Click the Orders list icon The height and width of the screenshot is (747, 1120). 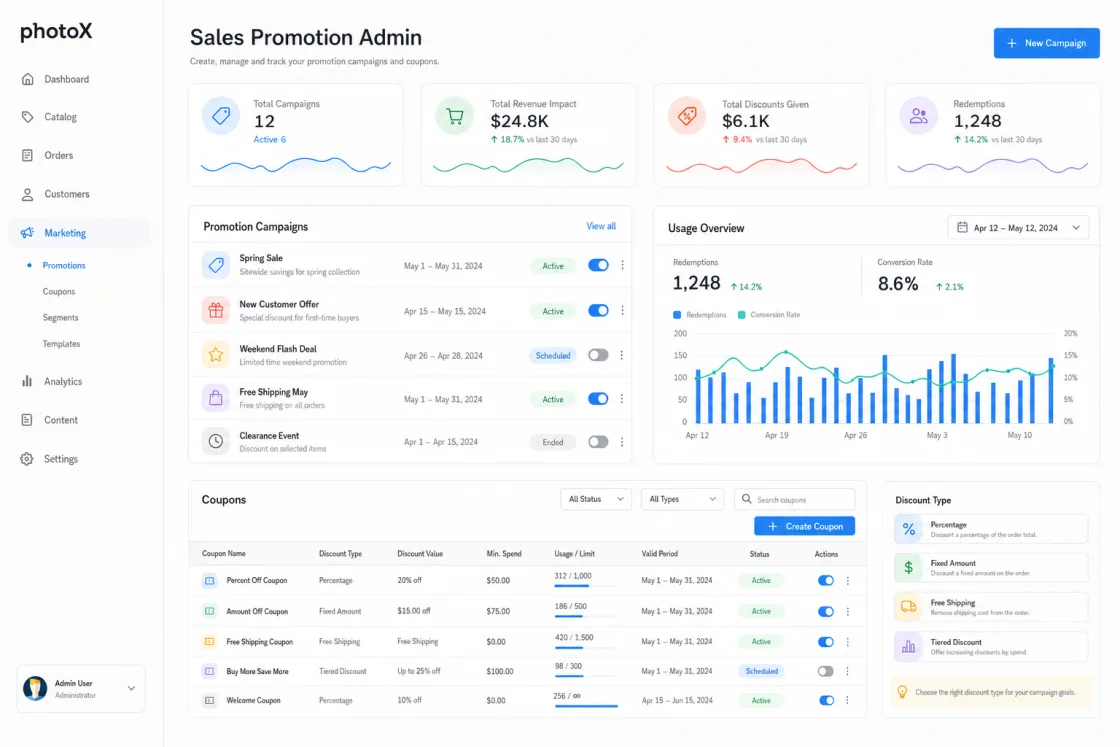pos(27,156)
